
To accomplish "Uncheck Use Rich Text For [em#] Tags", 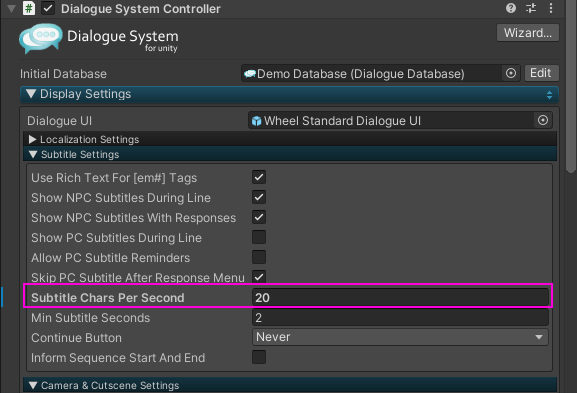I will click(259, 177).
